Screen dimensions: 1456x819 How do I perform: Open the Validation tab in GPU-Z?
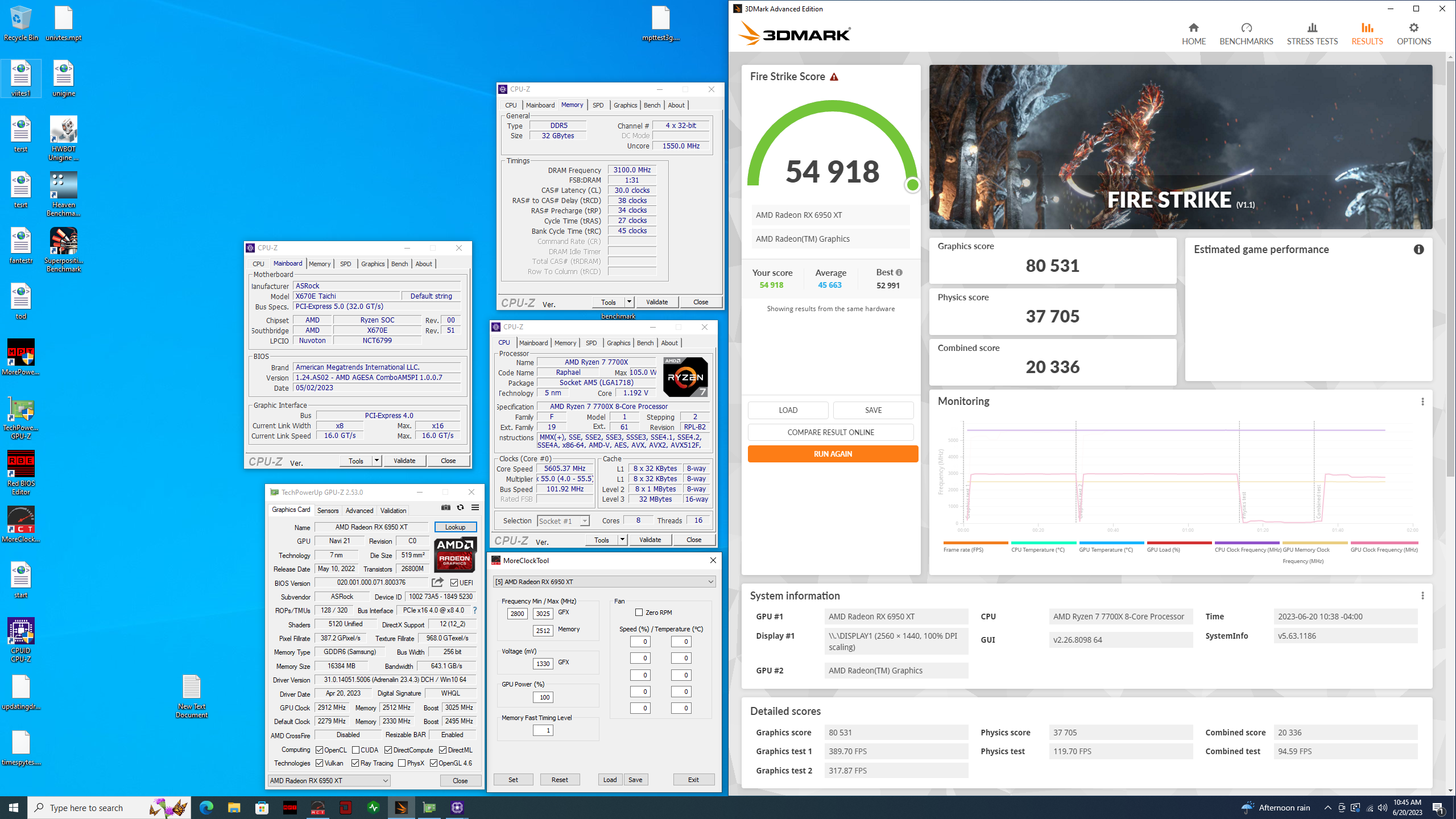coord(393,511)
